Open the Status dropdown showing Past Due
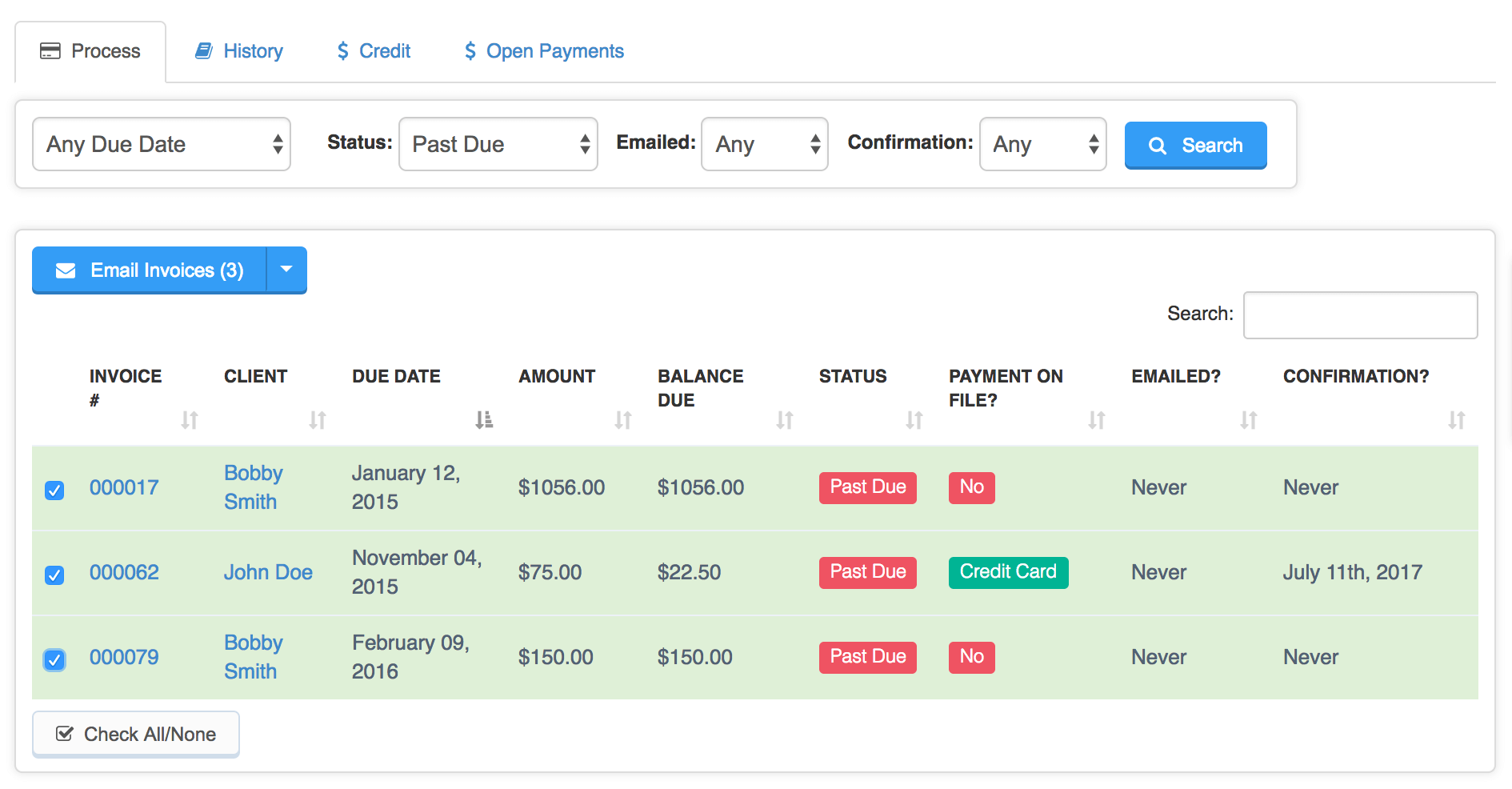This screenshot has height=789, width=1512. [498, 144]
